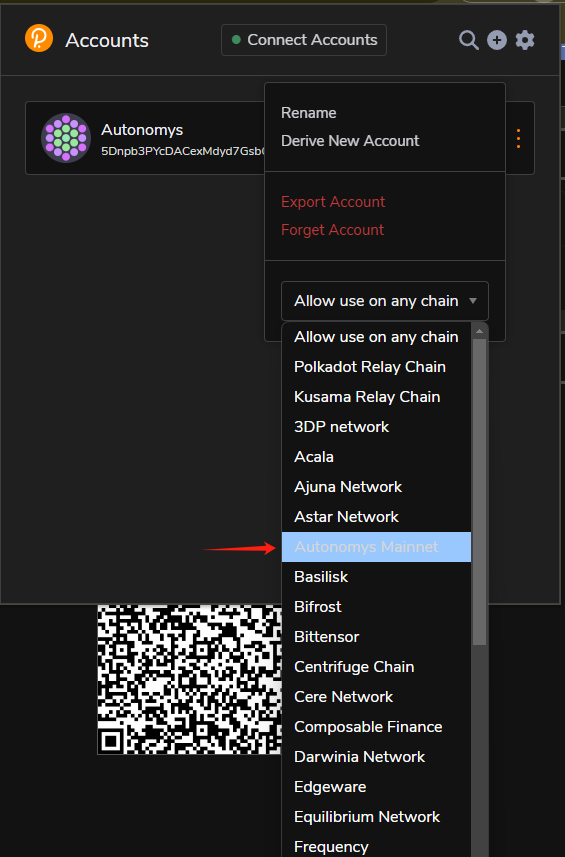
Task: Click the QR code image
Action: (x=190, y=679)
